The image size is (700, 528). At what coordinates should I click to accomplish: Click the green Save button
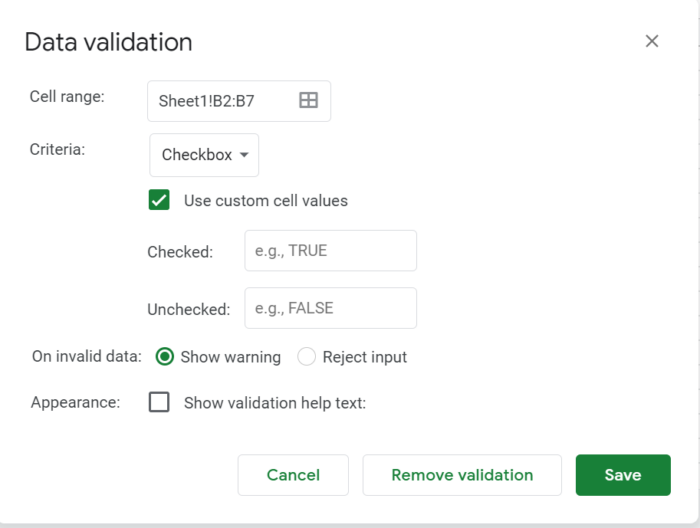(x=622, y=475)
